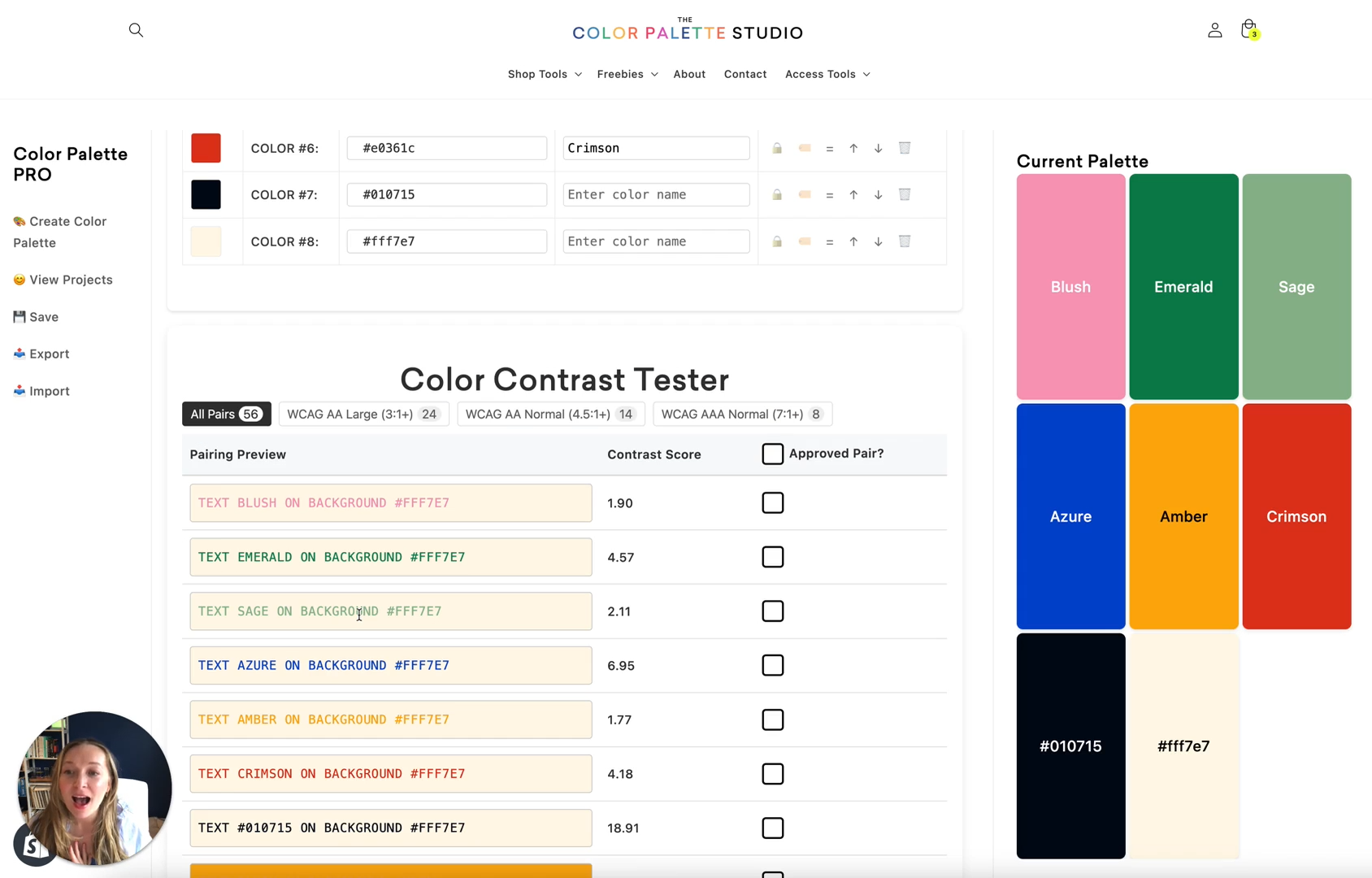Viewport: 1372px width, 878px height.
Task: Approve the Blush on #FFF7E7 pair
Action: tap(773, 503)
